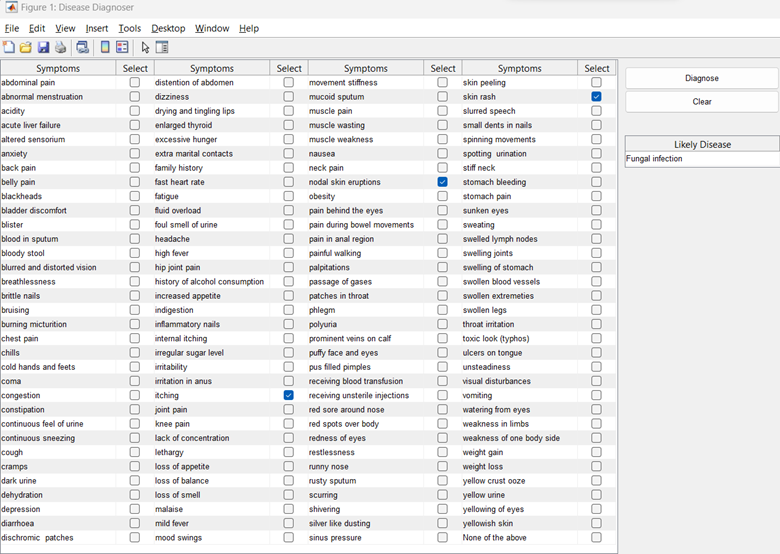This screenshot has height=554, width=780.
Task: Select the None of the above checkbox
Action: (x=596, y=538)
